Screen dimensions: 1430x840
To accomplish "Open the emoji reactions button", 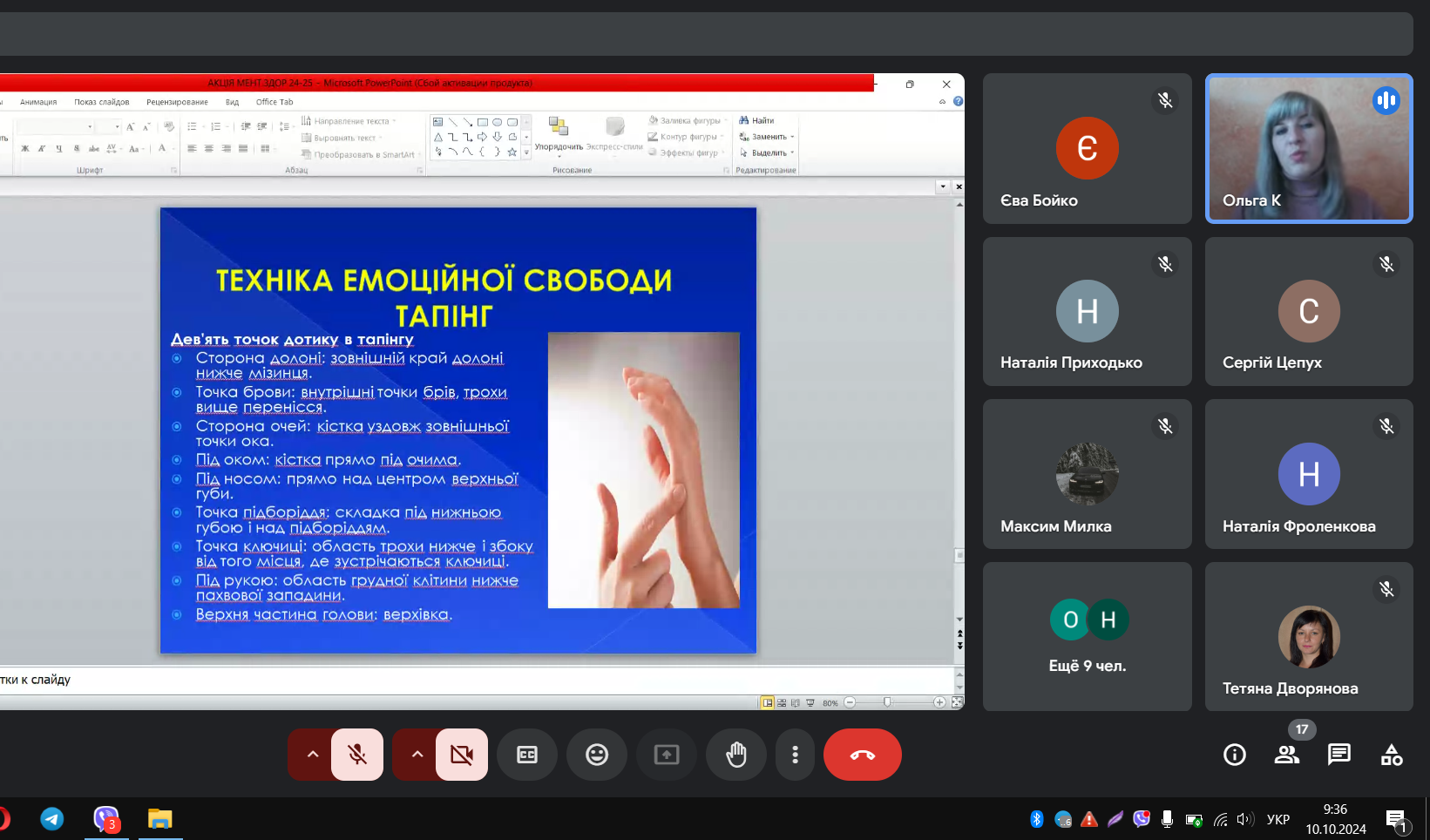I will pos(597,755).
